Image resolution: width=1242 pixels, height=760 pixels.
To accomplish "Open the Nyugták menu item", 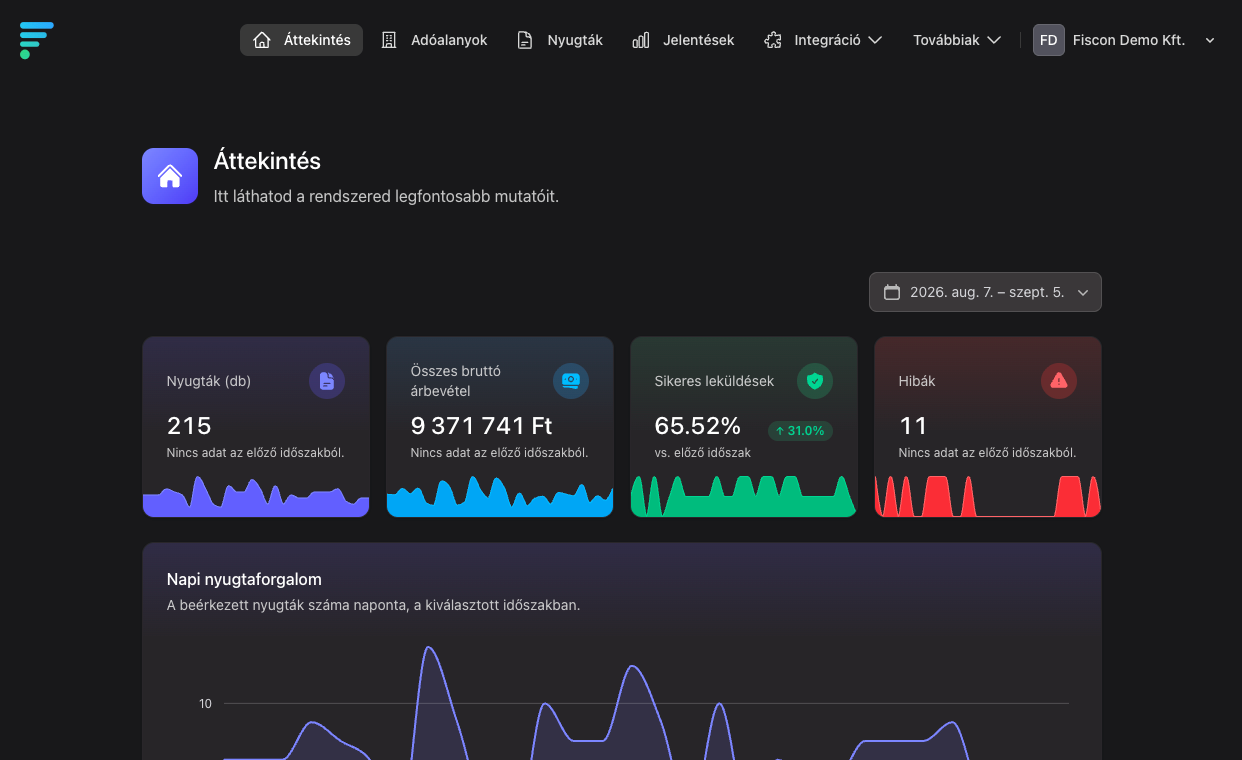I will coord(559,40).
